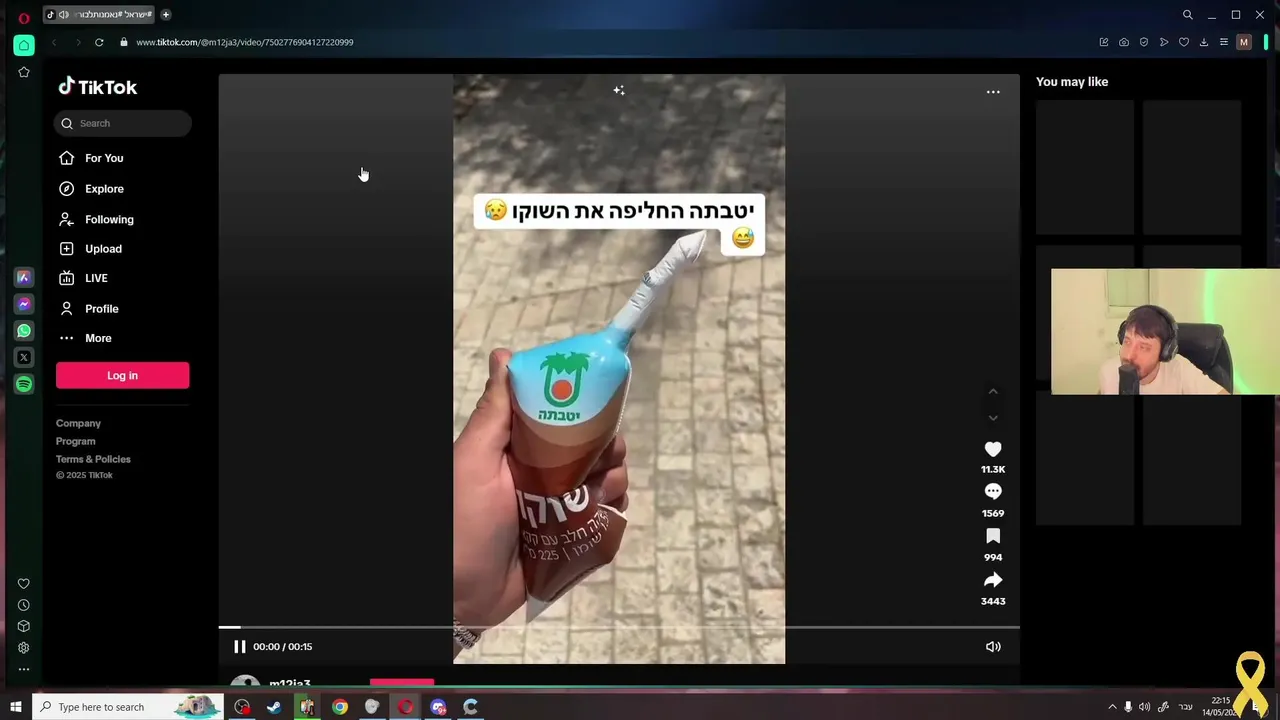Mute the tab via tab speaker icon

(x=64, y=14)
